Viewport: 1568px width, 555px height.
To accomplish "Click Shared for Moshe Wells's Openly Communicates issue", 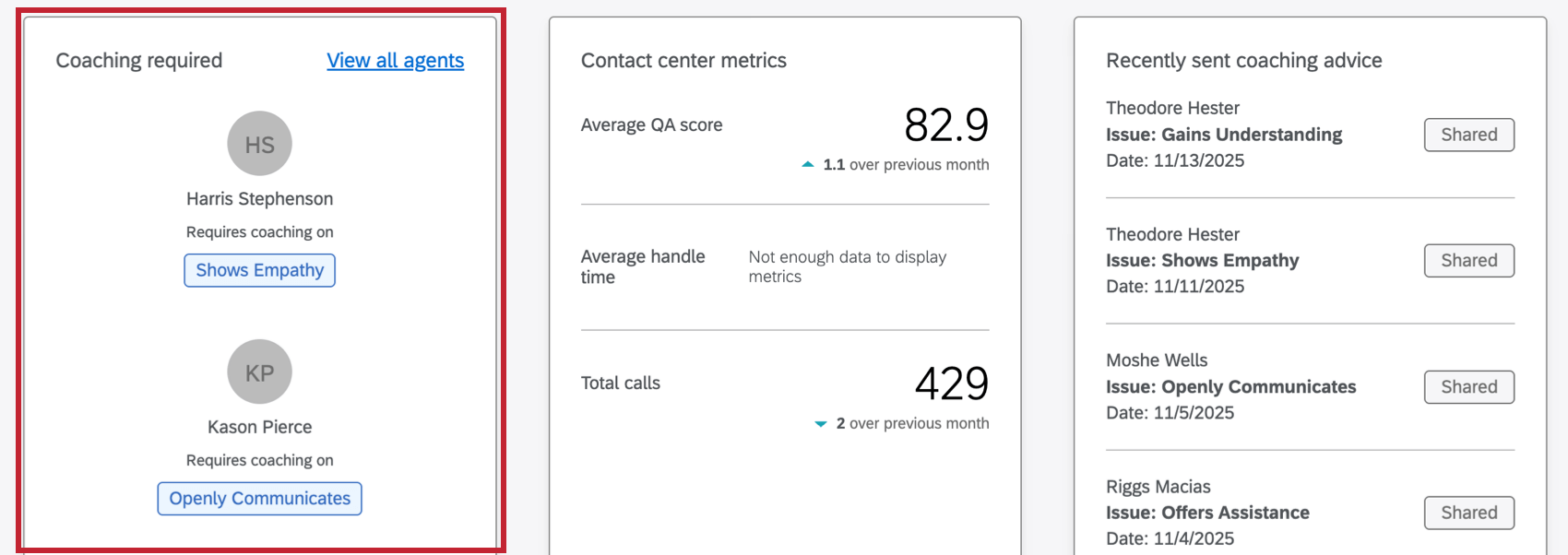I will pos(1468,386).
